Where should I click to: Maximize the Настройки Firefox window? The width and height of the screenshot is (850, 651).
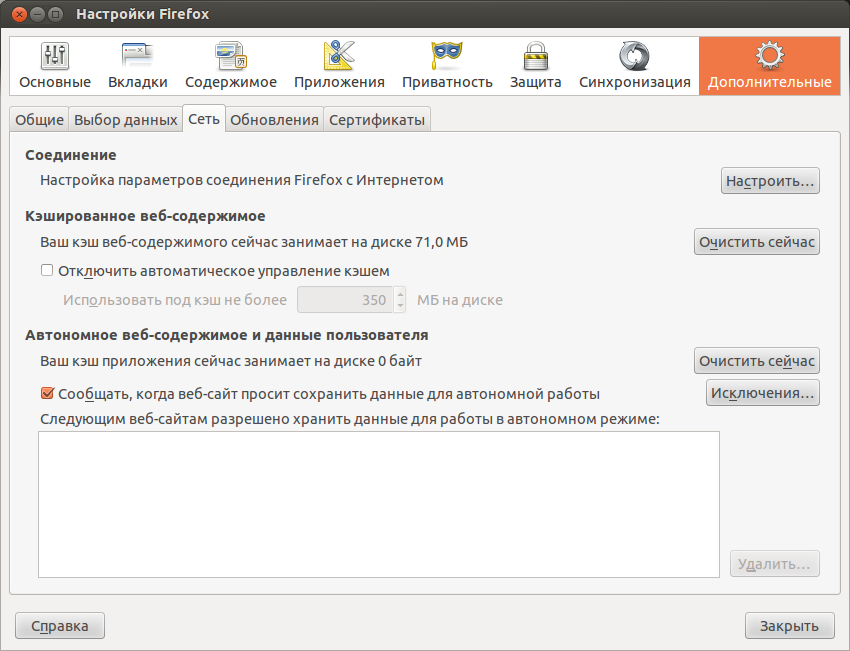click(x=55, y=14)
